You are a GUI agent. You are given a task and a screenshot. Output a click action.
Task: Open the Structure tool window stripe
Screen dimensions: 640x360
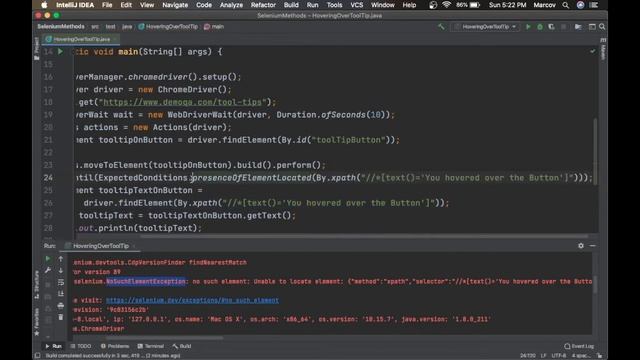36,284
